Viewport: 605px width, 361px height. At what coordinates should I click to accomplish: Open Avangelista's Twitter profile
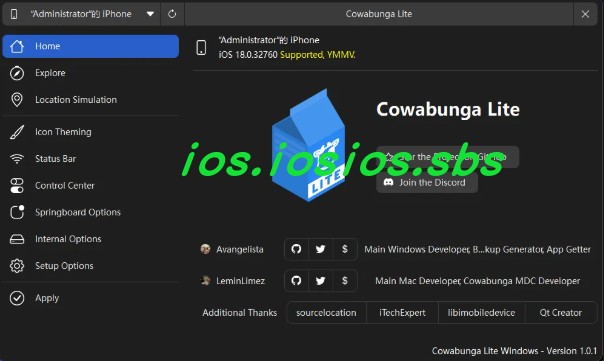[x=320, y=249]
